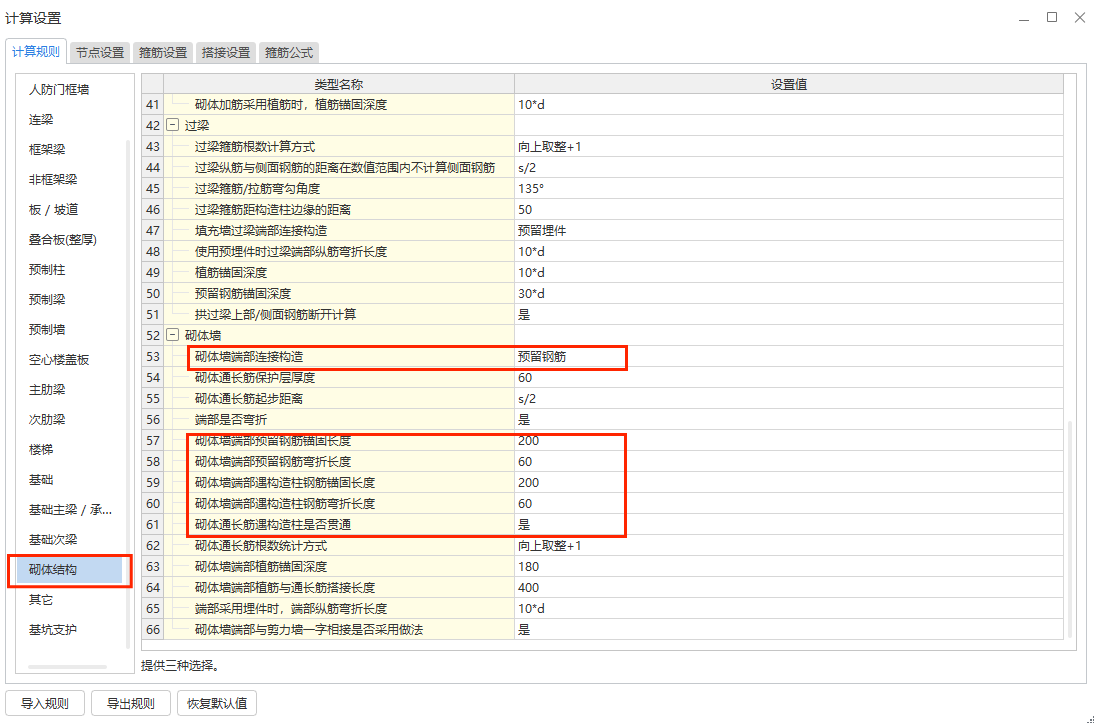Click the 类型名称 column header
Viewport: 1094px width, 723px height.
(x=339, y=84)
